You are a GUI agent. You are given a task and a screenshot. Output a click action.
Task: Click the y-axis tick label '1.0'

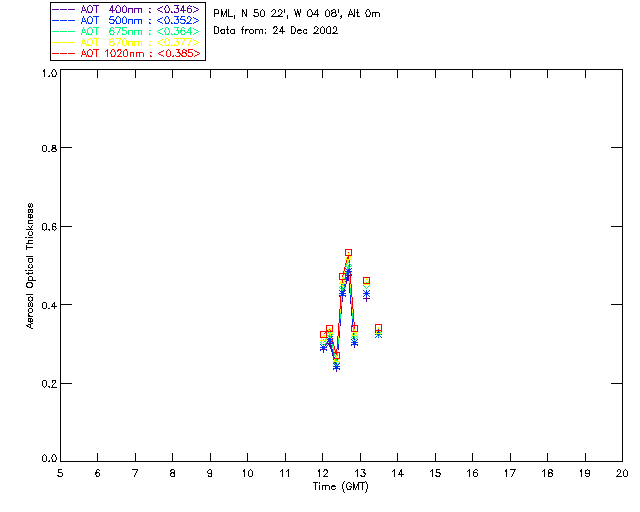pos(49,73)
